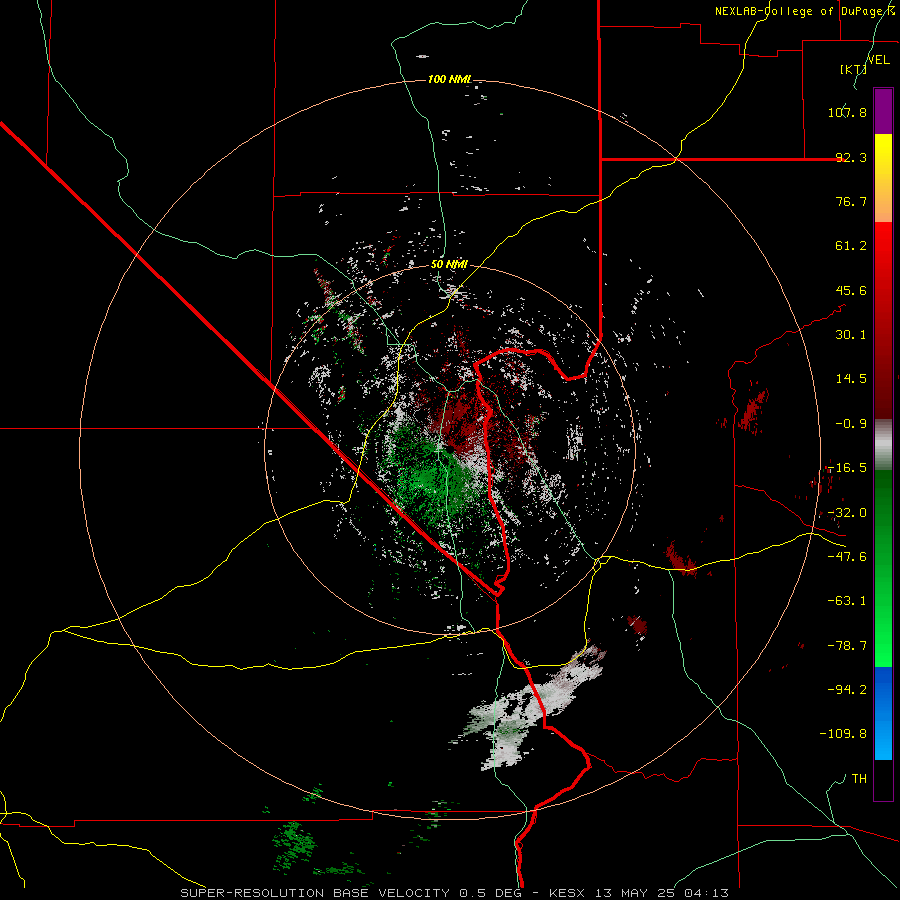The image size is (900, 900).
Task: Select the red segment of the color bar
Action: pos(883,320)
